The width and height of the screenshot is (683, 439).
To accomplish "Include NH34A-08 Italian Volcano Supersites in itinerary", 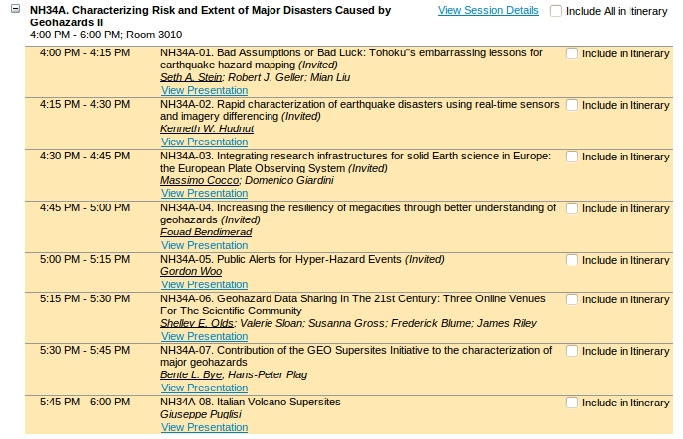I will [572, 404].
